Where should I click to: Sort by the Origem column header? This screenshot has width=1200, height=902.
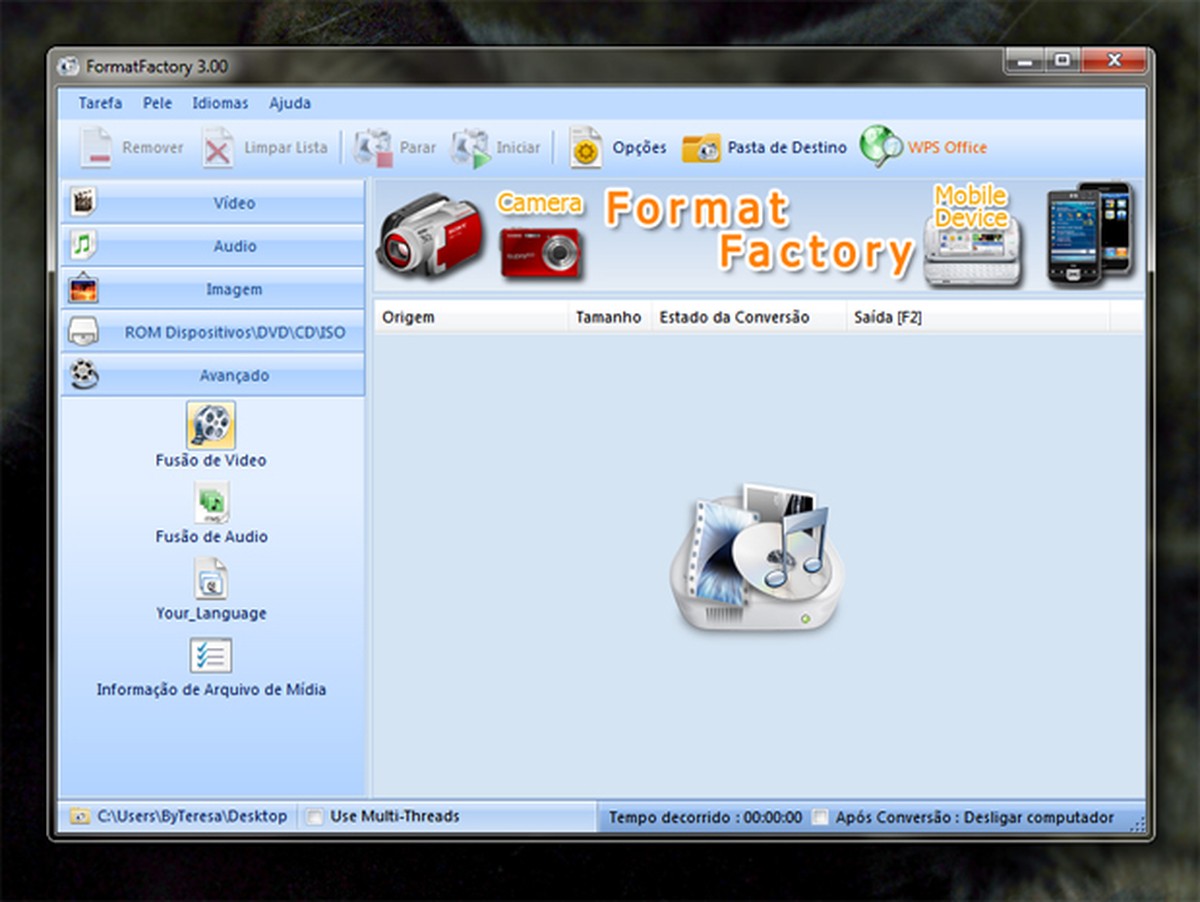tap(472, 317)
